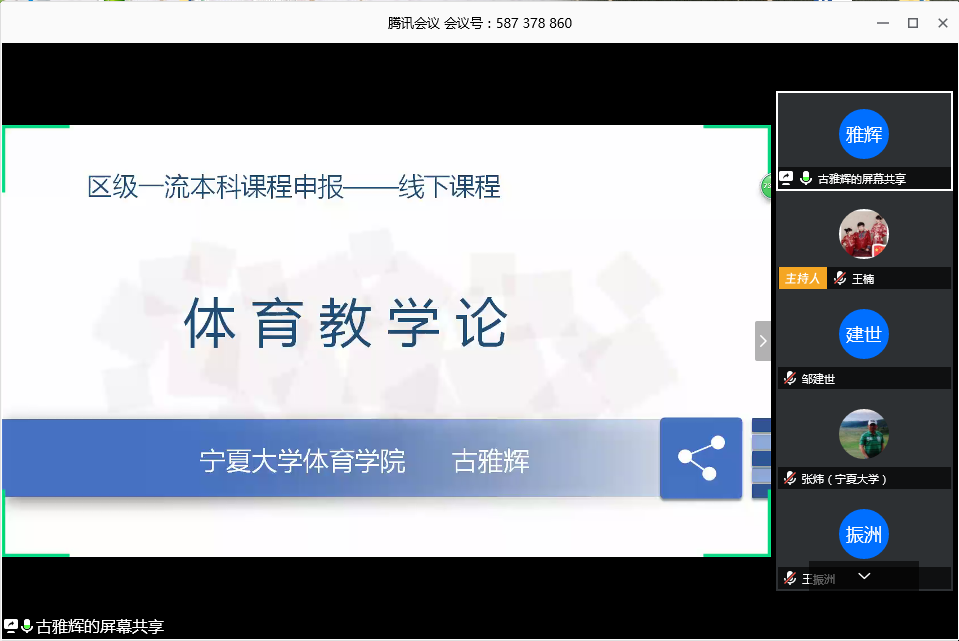
Task: Click the 古雅辉的屏幕共享 label at bottom left
Action: (x=99, y=627)
